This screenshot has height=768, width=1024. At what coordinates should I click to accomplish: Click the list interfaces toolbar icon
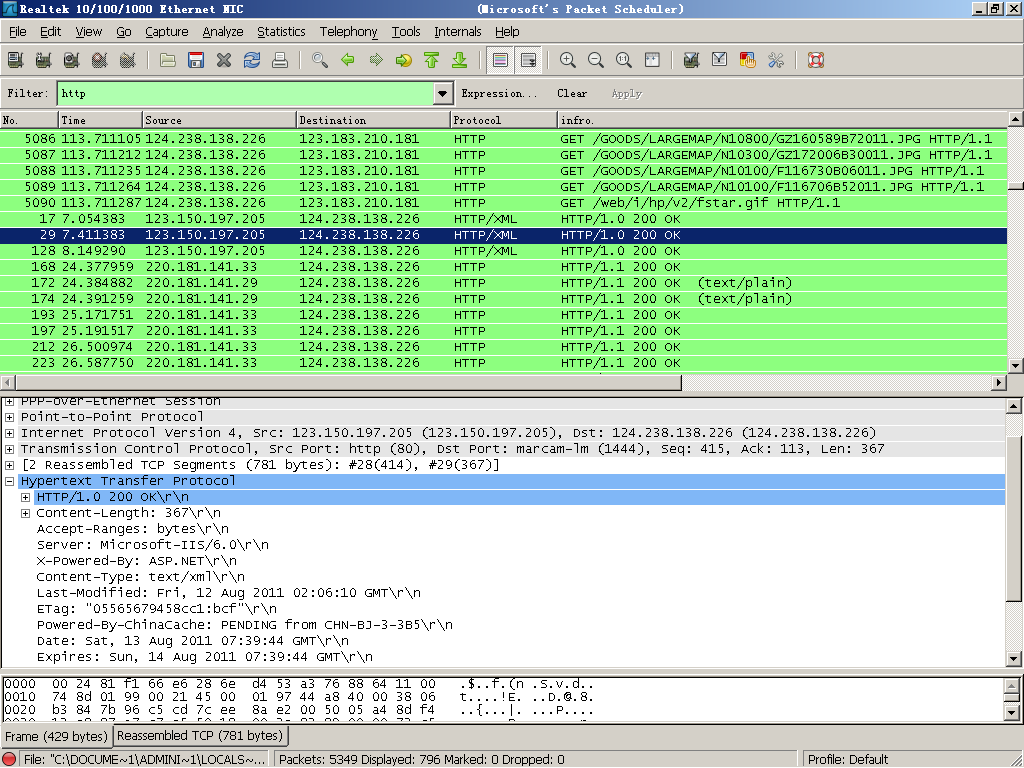[15, 60]
